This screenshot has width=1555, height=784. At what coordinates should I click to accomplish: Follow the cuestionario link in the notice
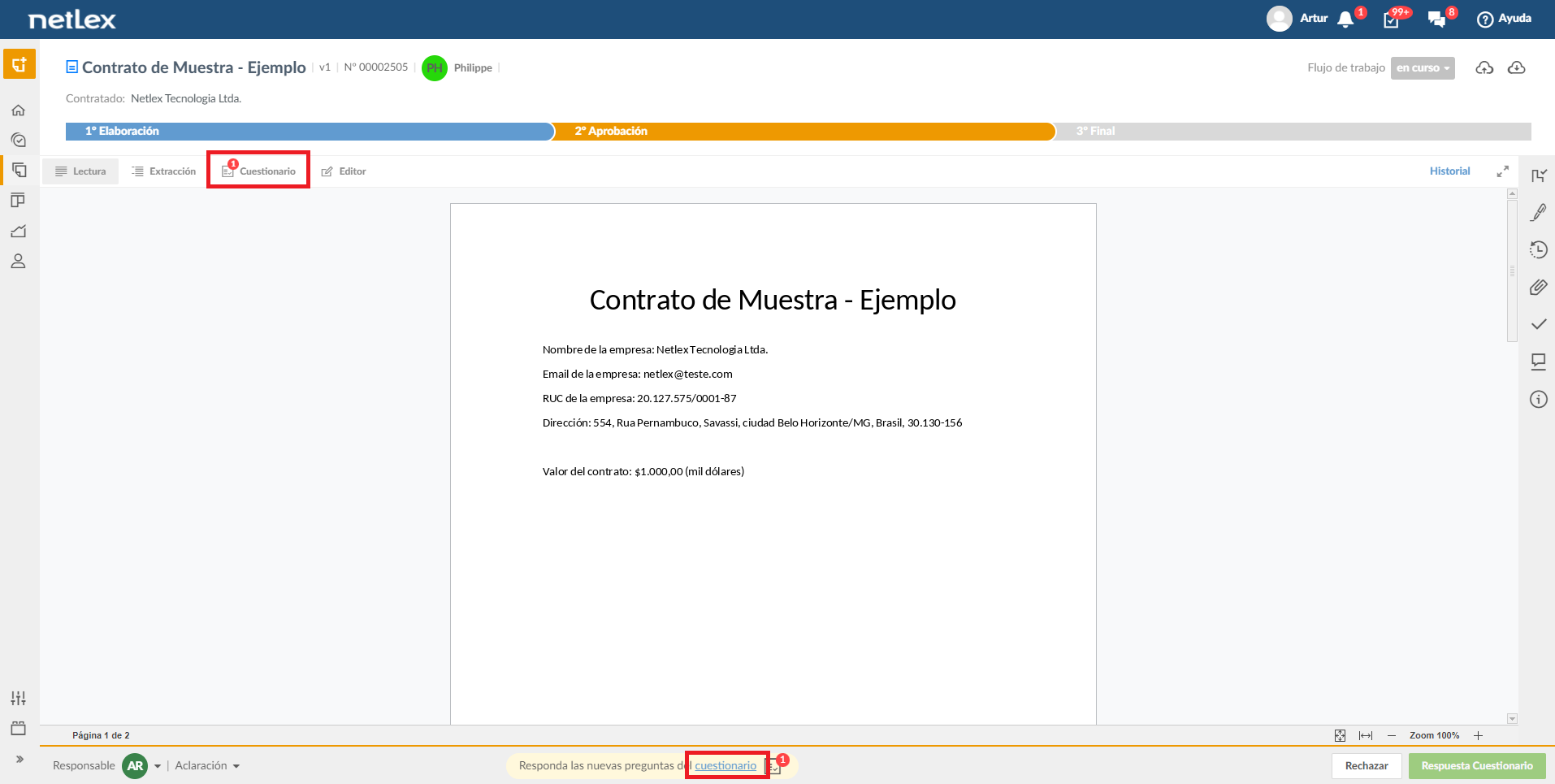[726, 765]
